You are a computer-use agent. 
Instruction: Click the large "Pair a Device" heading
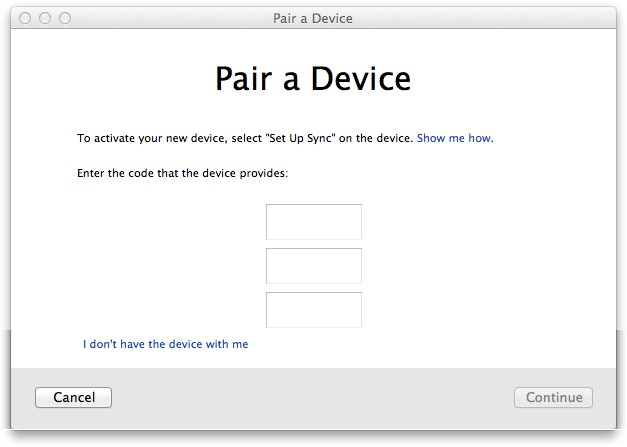coord(313,79)
